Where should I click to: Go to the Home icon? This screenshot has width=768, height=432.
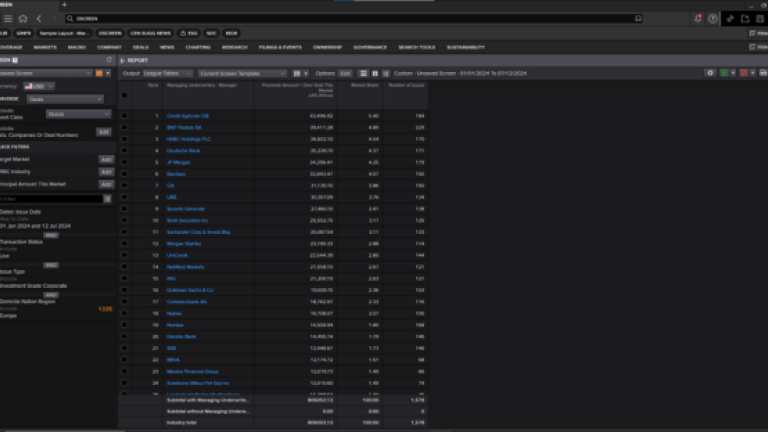tap(22, 18)
